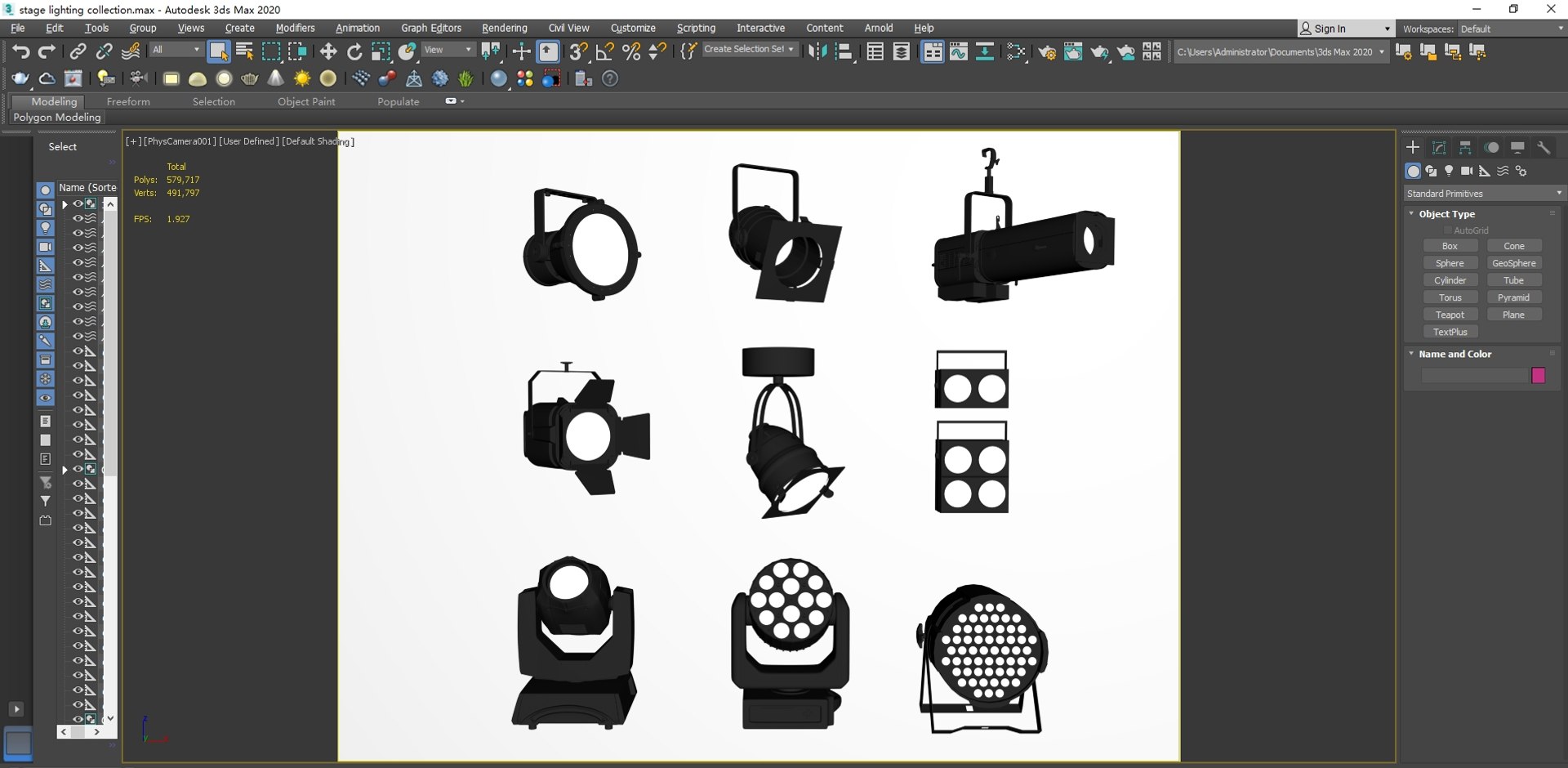1568x768 pixels.
Task: Click the Unlink Selection icon
Action: click(104, 51)
